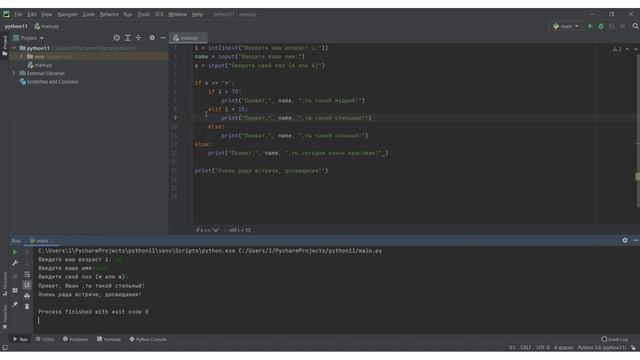Click the warnings indicator in the editor corner
The height and width of the screenshot is (360, 640).
(x=617, y=49)
